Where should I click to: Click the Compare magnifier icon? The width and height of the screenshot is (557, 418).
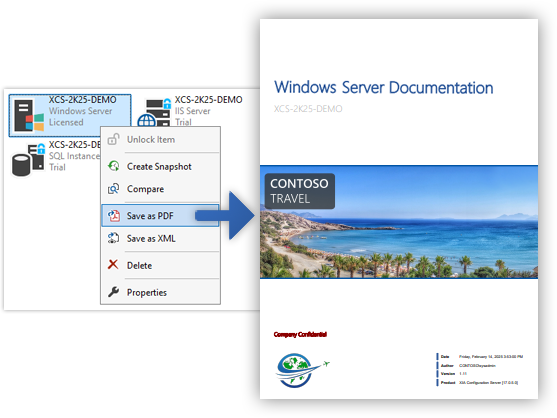click(113, 189)
